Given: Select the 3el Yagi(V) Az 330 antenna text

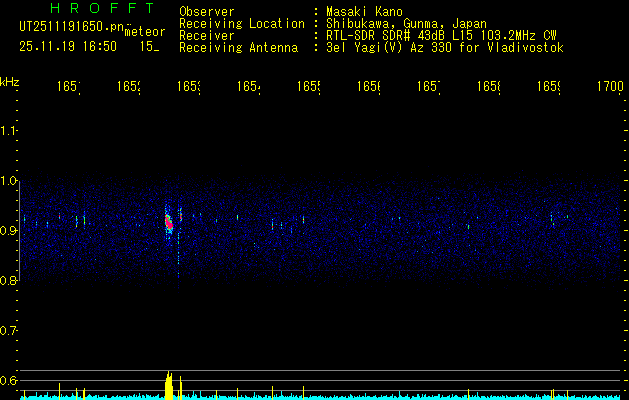Looking at the screenshot, I should point(445,48).
